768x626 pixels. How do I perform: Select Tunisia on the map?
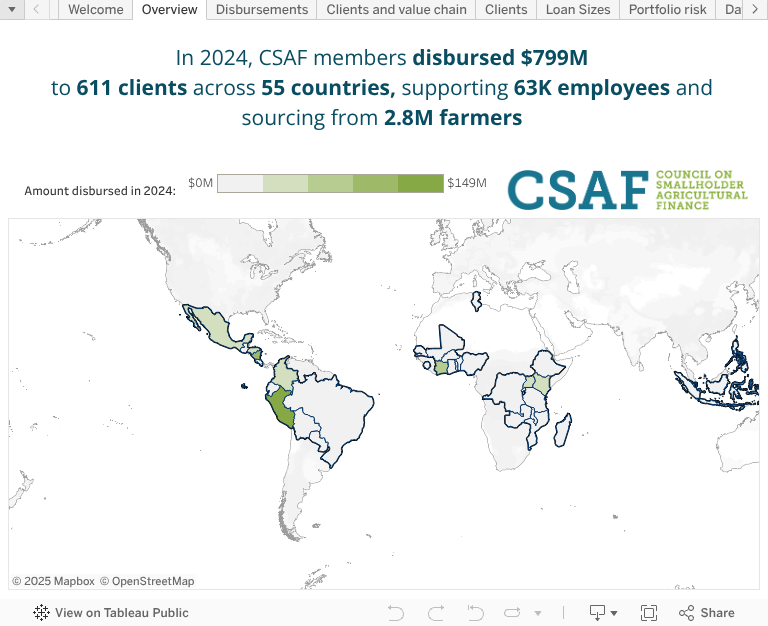click(476, 301)
